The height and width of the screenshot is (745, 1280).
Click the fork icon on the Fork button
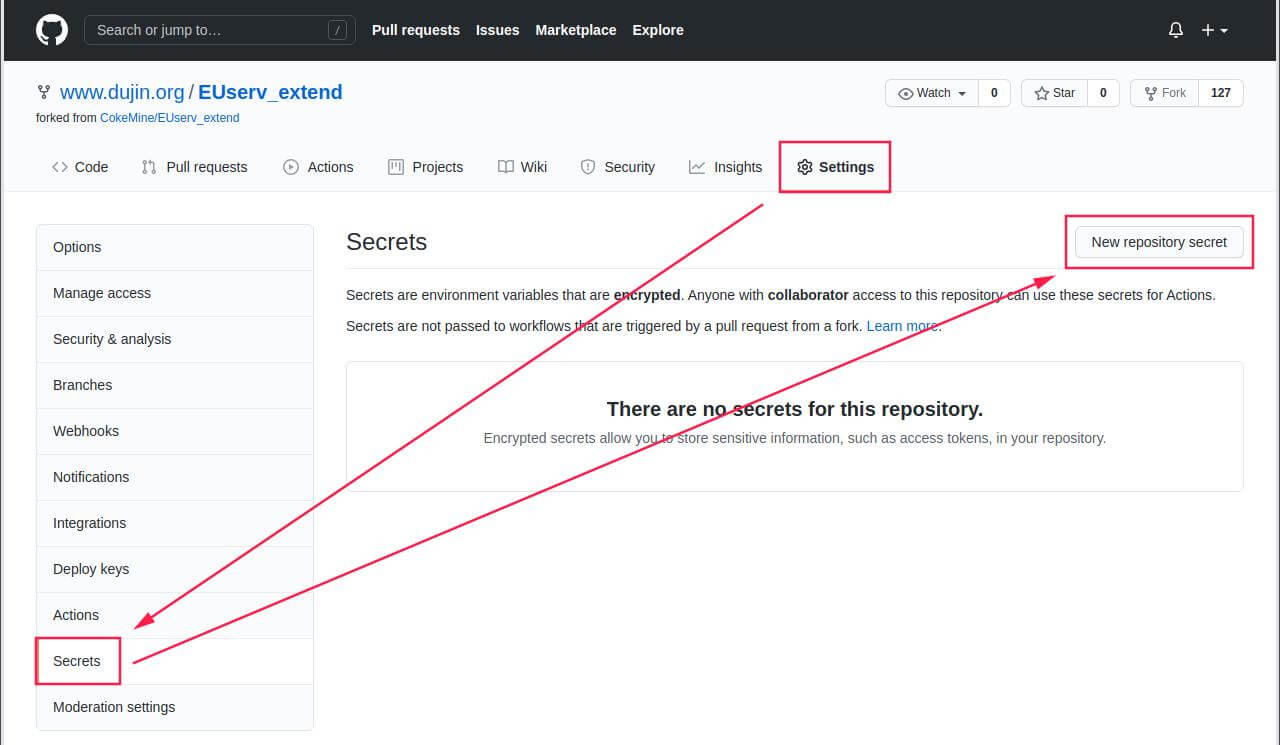1152,92
